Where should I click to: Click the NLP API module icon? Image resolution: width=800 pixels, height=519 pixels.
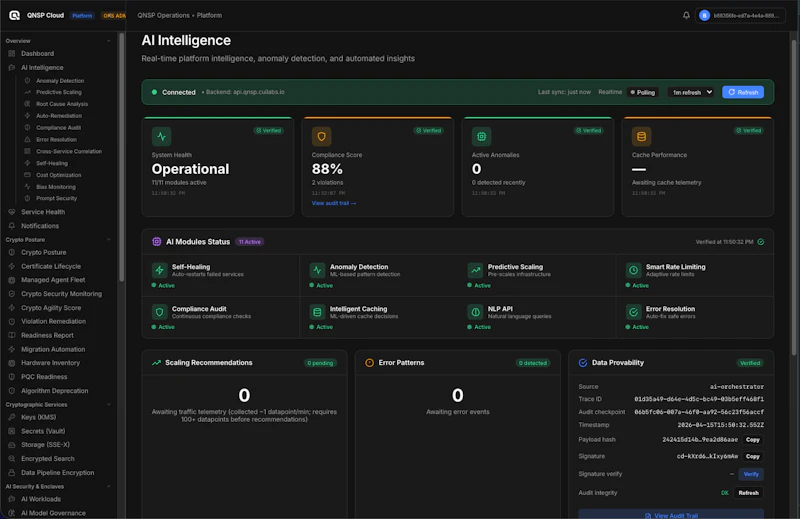coord(475,312)
